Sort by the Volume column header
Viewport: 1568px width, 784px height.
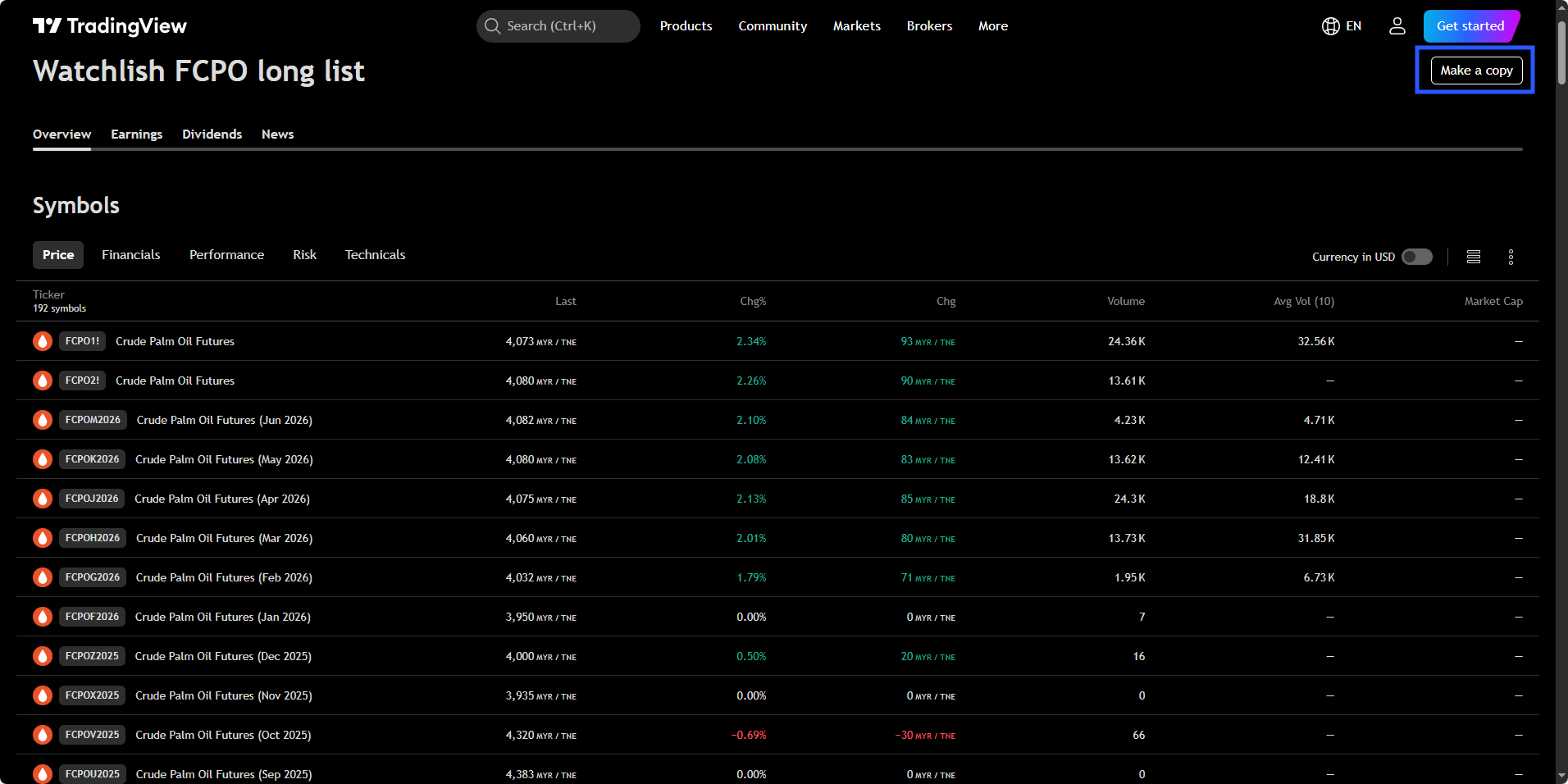1125,301
